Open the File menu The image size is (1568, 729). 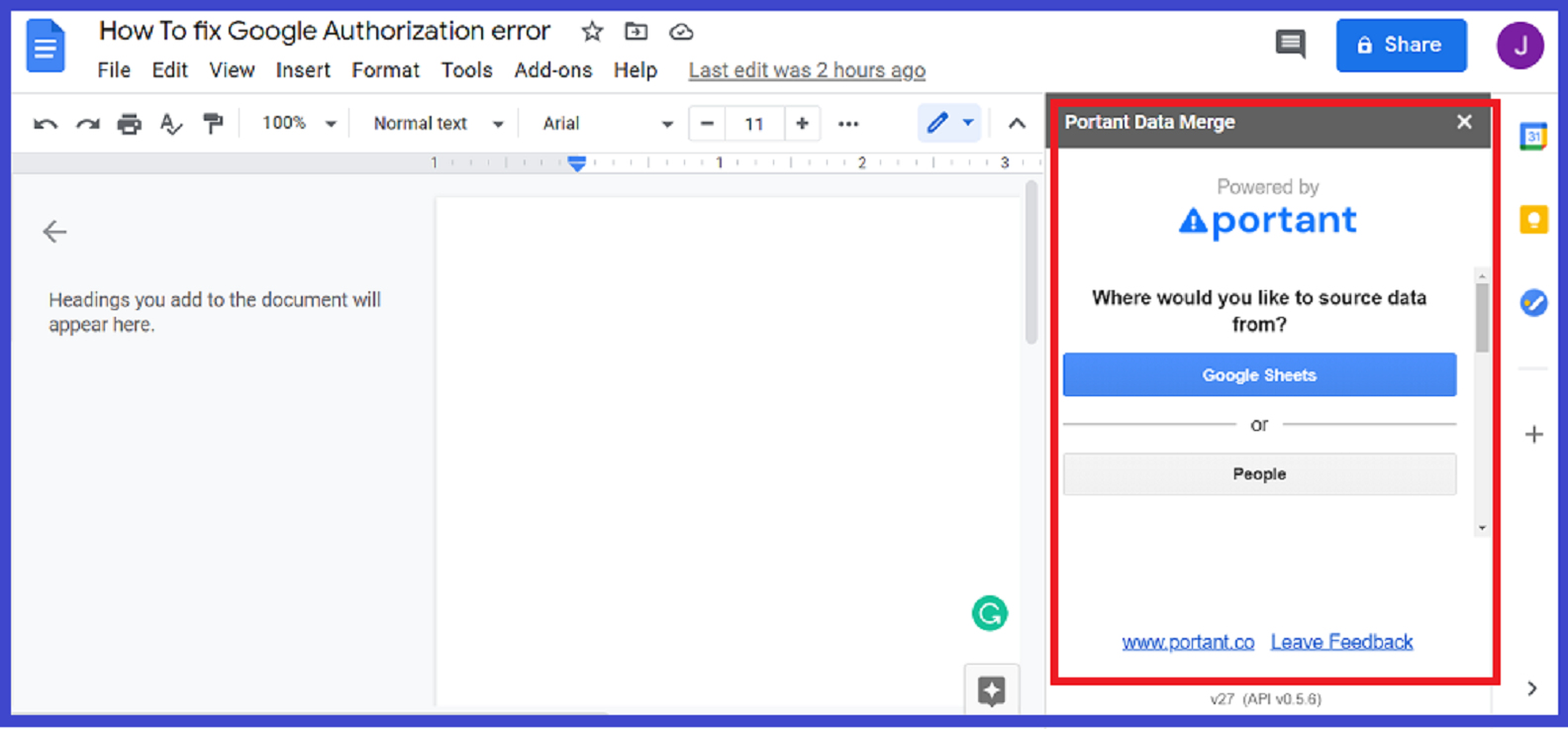point(114,70)
